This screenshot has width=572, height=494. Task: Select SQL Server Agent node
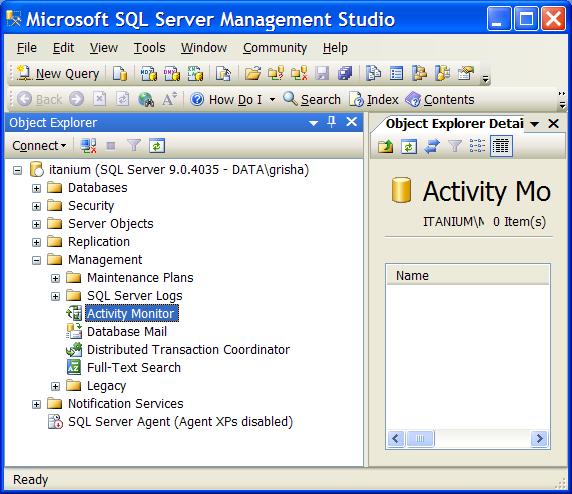180,421
